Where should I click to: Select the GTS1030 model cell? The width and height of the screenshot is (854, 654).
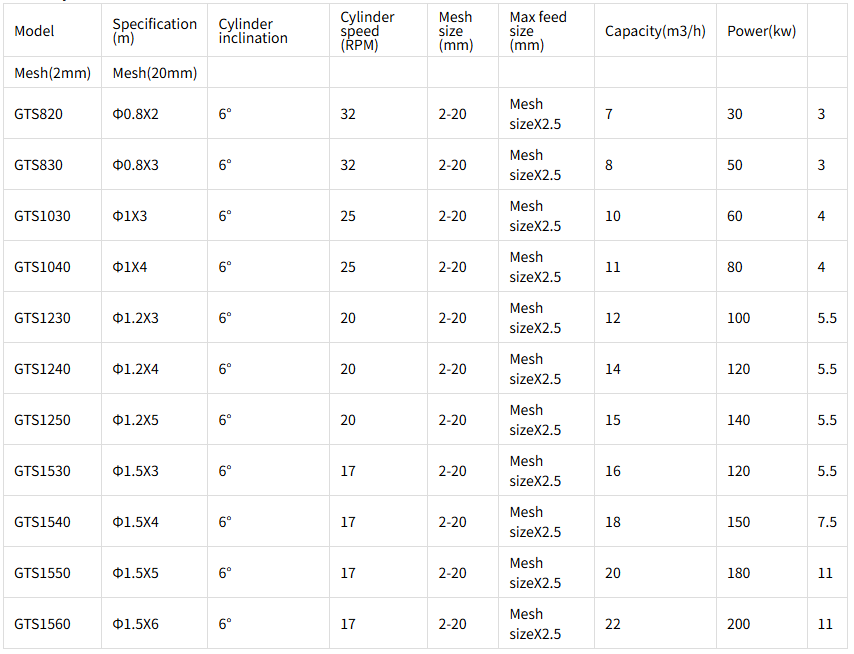pyautogui.click(x=42, y=216)
